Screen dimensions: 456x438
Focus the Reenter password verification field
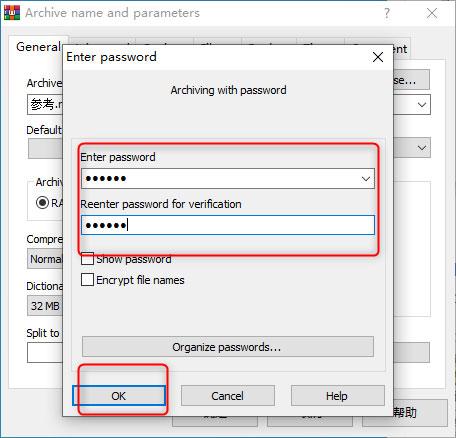coord(228,225)
